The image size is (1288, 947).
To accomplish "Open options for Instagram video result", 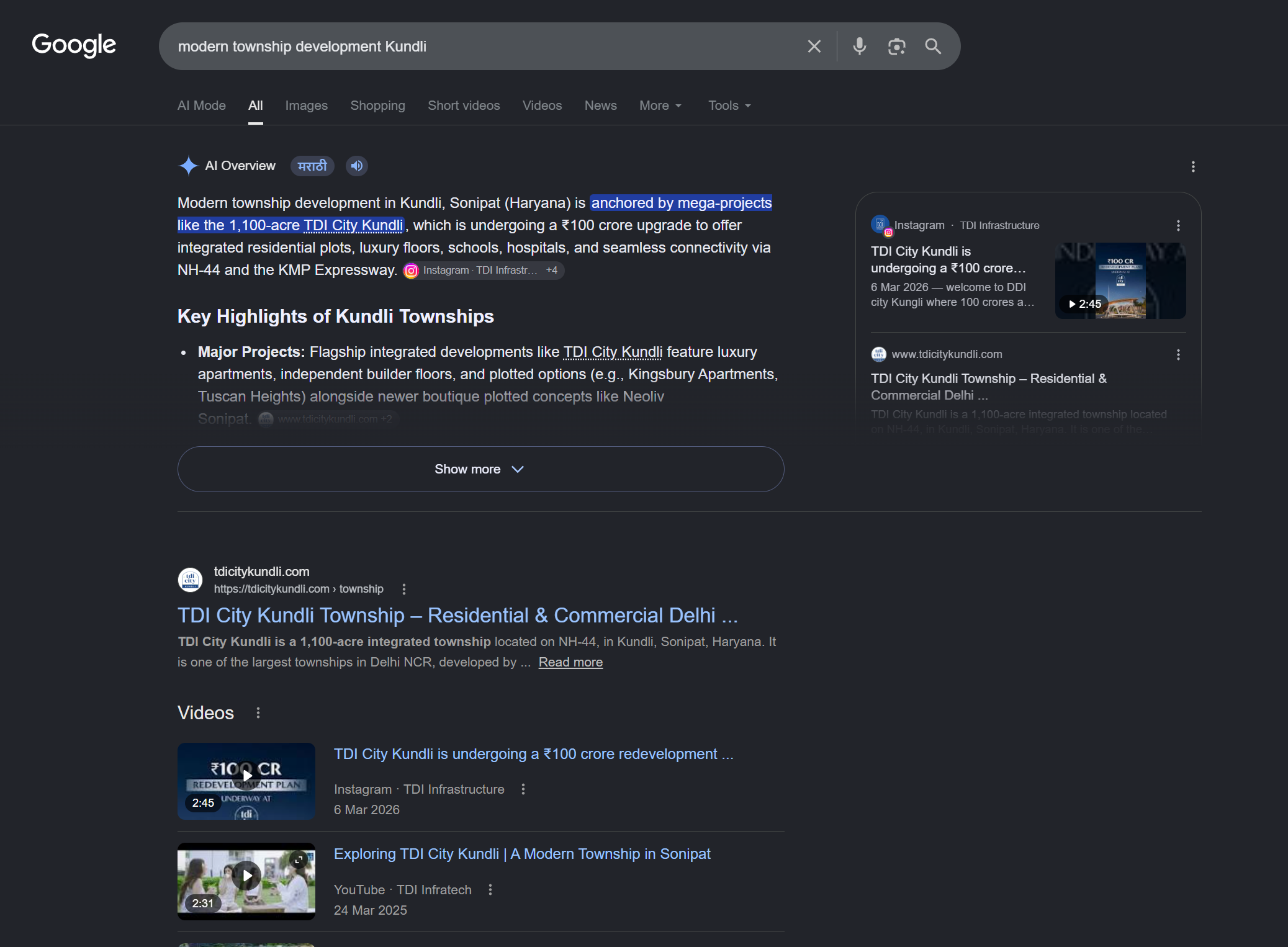I will pos(523,789).
